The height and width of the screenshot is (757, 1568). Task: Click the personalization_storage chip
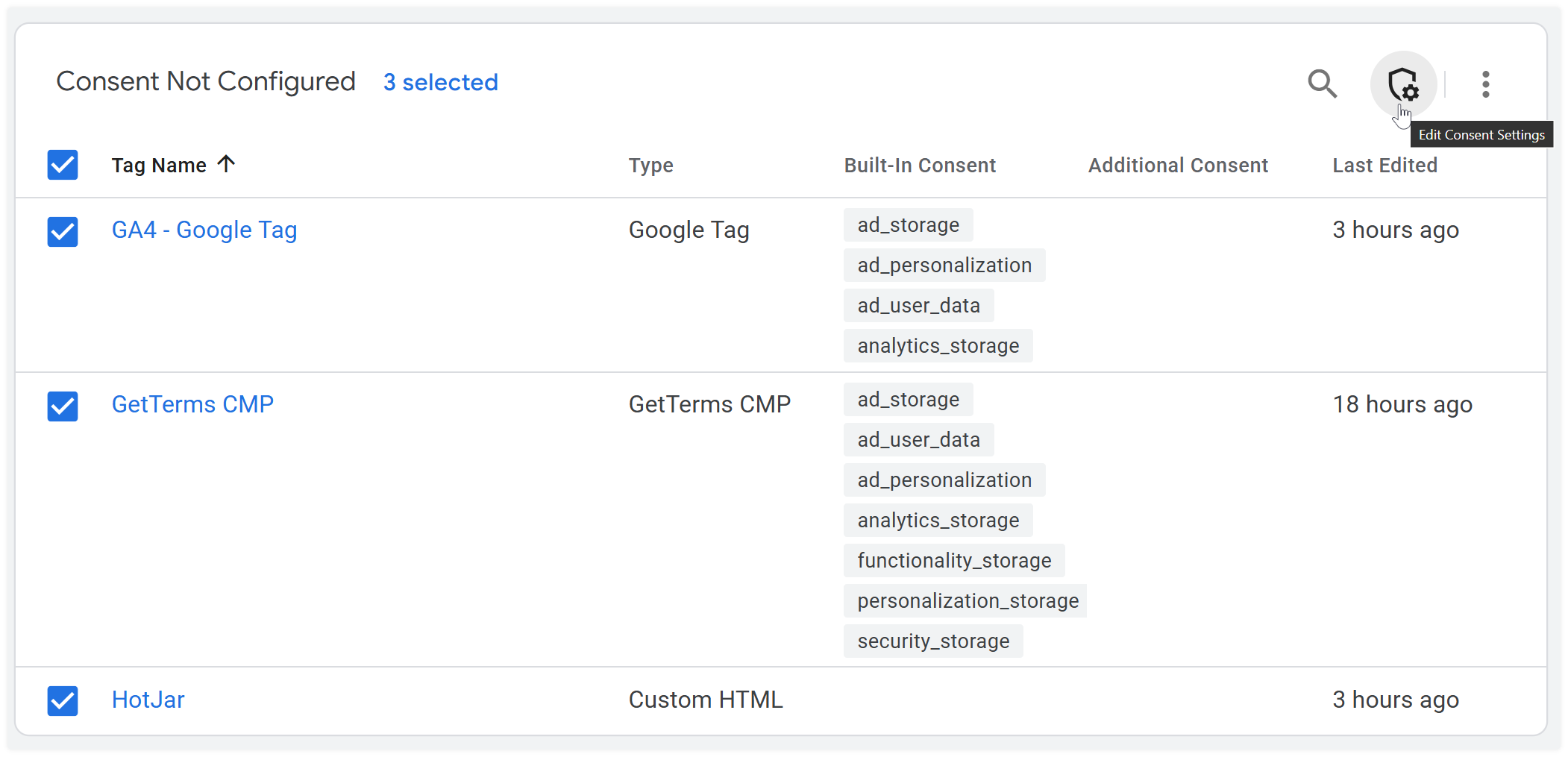965,600
